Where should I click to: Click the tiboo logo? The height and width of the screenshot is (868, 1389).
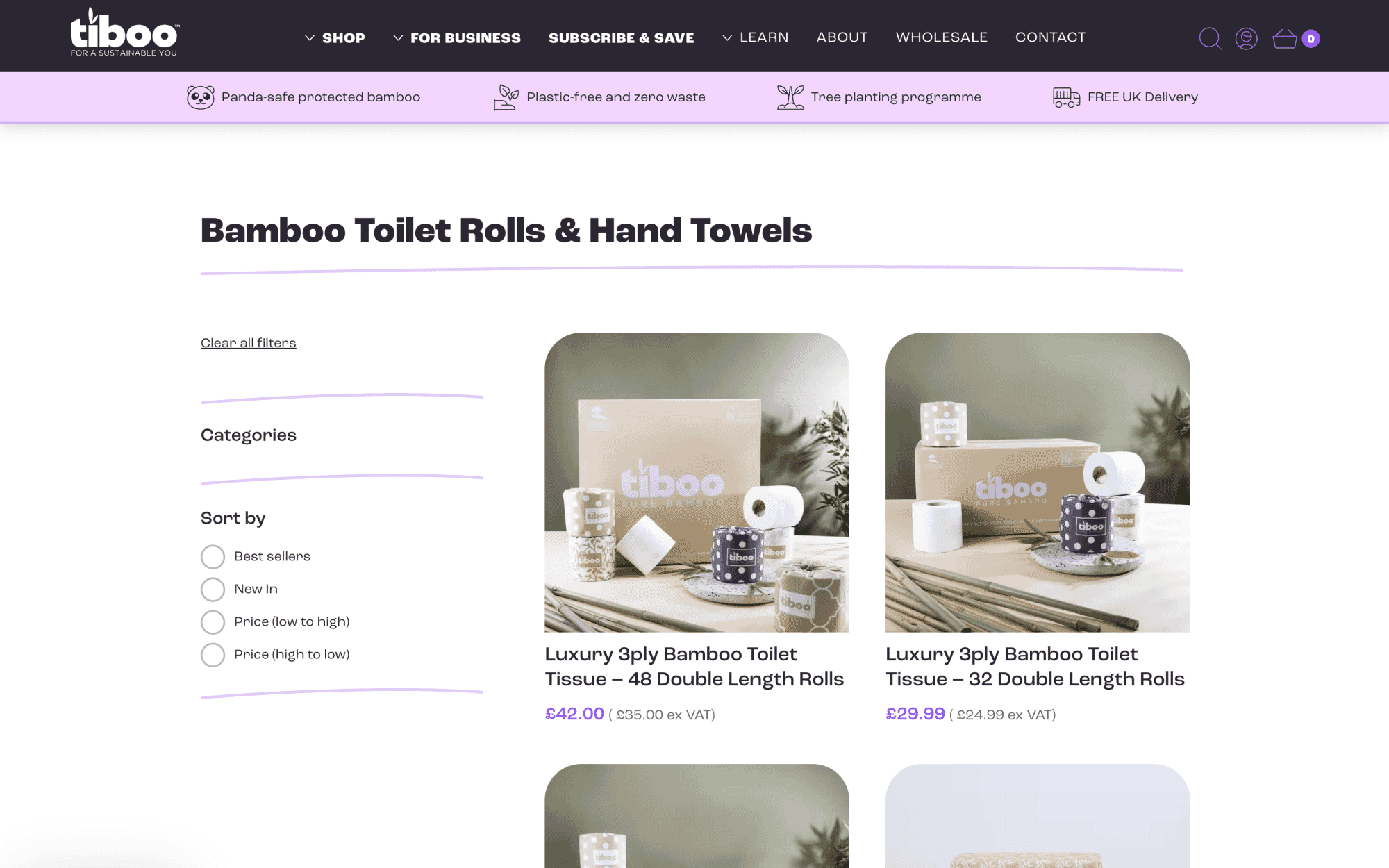125,33
